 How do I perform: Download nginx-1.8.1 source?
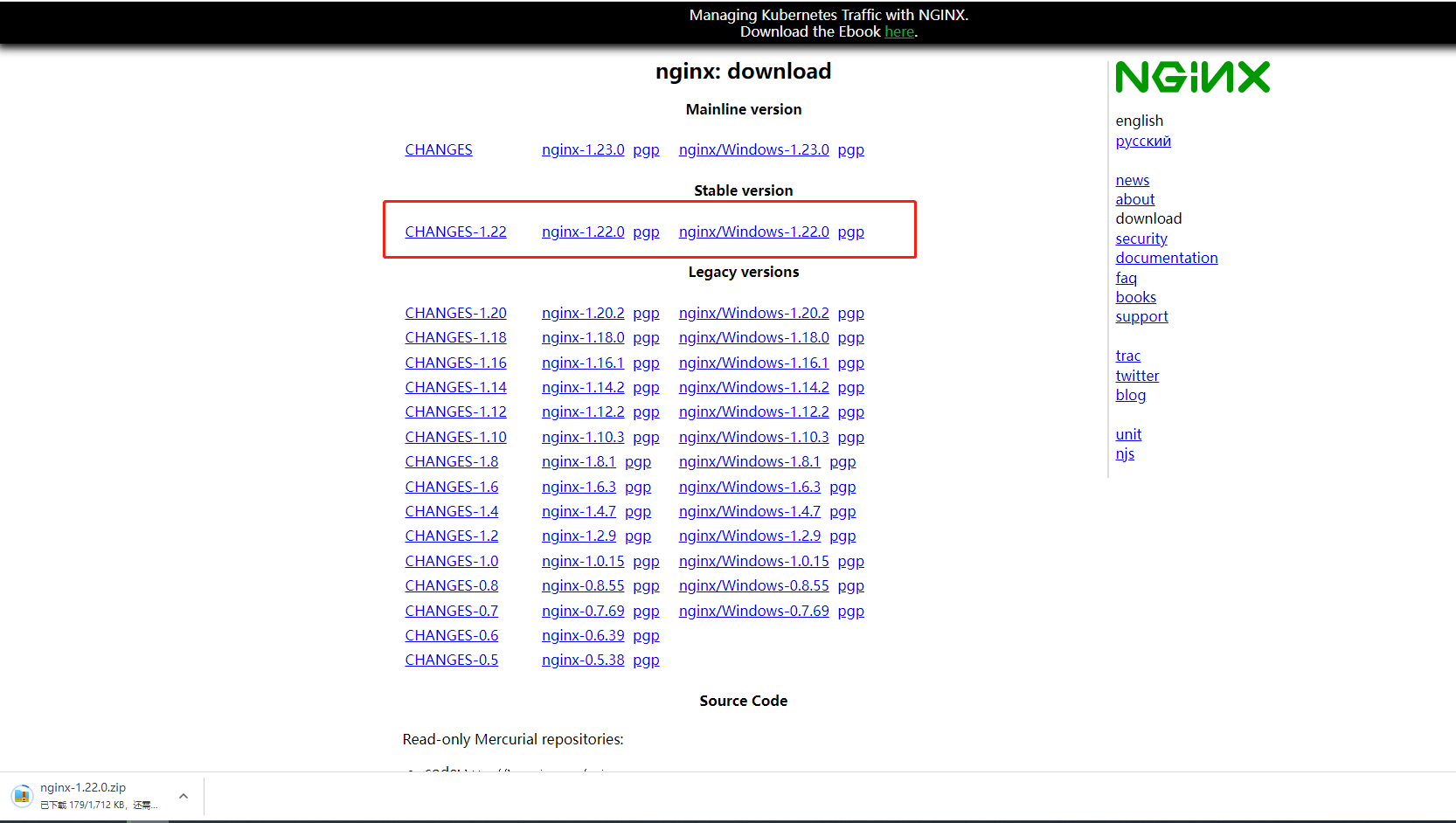(579, 461)
